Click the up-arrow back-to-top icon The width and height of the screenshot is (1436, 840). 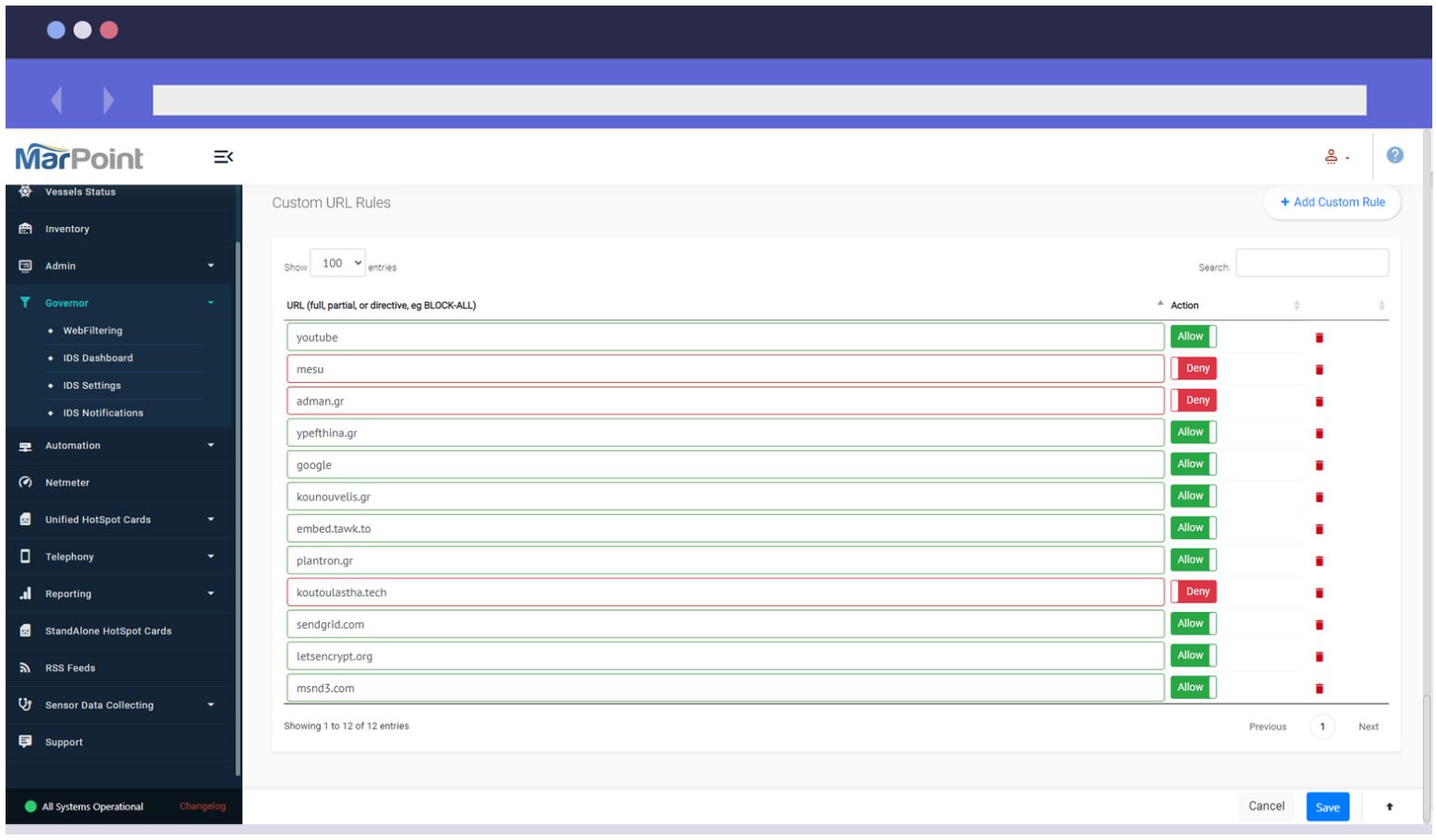(1389, 806)
